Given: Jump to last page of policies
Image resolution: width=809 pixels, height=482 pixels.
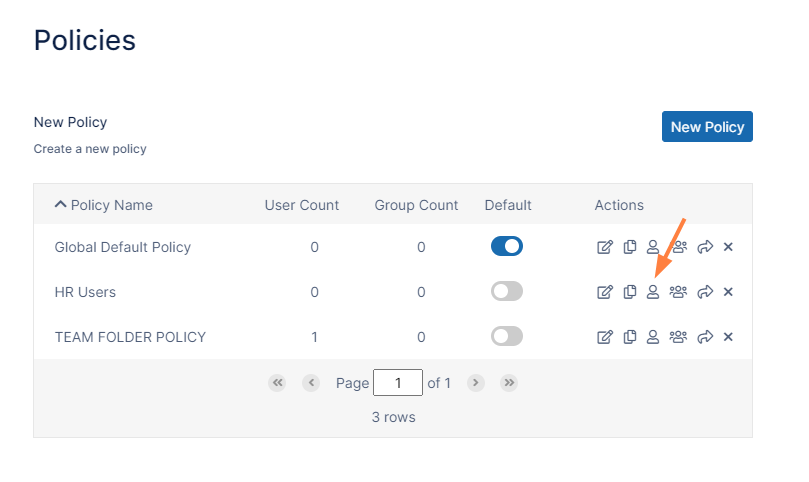Looking at the screenshot, I should (509, 383).
